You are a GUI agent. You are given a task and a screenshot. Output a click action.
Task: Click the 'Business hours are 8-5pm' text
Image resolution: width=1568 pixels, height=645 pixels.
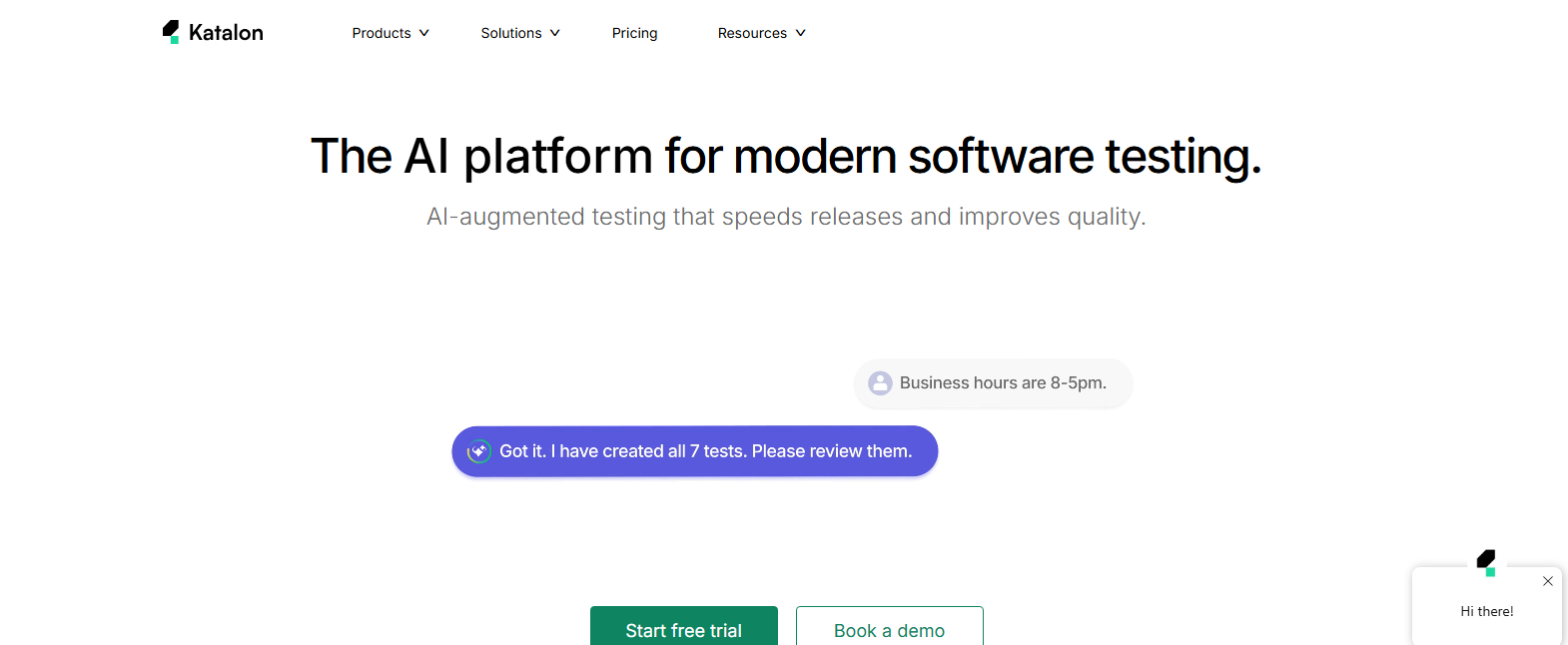coord(1003,383)
